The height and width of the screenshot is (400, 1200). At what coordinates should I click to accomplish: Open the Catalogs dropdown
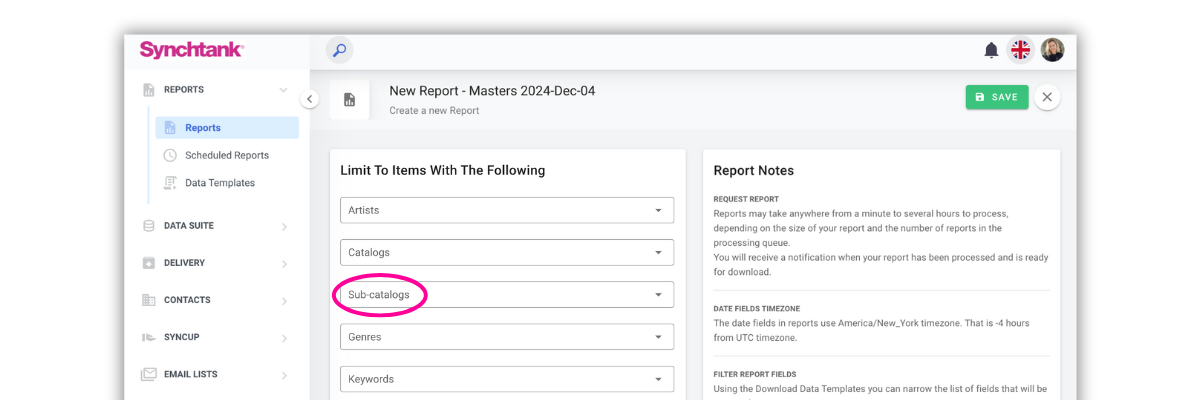pos(506,252)
